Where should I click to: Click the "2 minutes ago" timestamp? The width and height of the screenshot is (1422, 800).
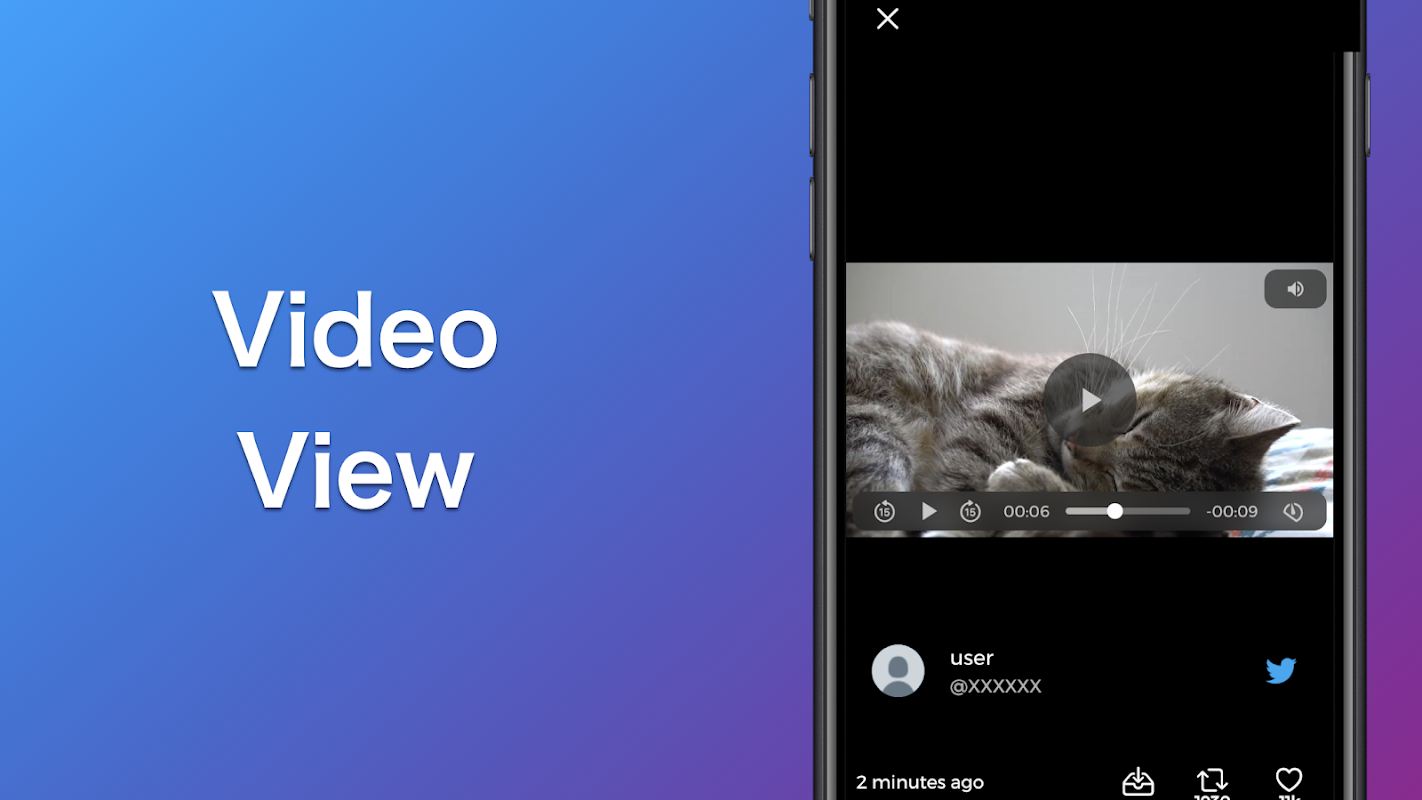920,782
